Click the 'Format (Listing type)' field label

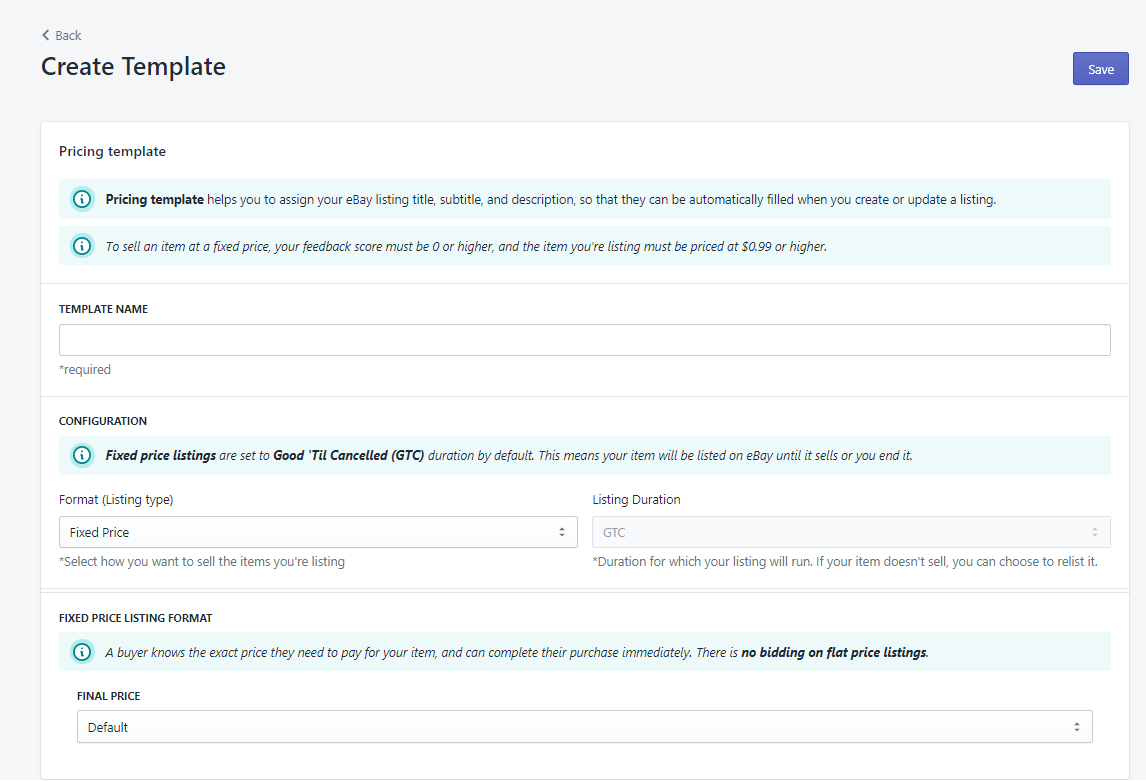(x=116, y=499)
